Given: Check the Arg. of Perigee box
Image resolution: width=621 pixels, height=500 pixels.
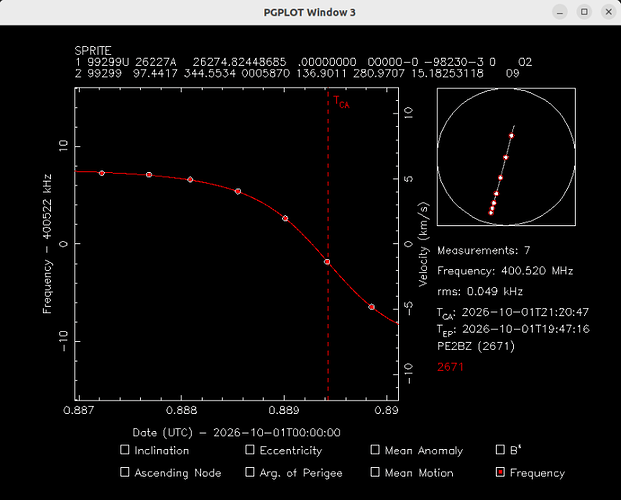Looking at the screenshot, I should pos(250,472).
